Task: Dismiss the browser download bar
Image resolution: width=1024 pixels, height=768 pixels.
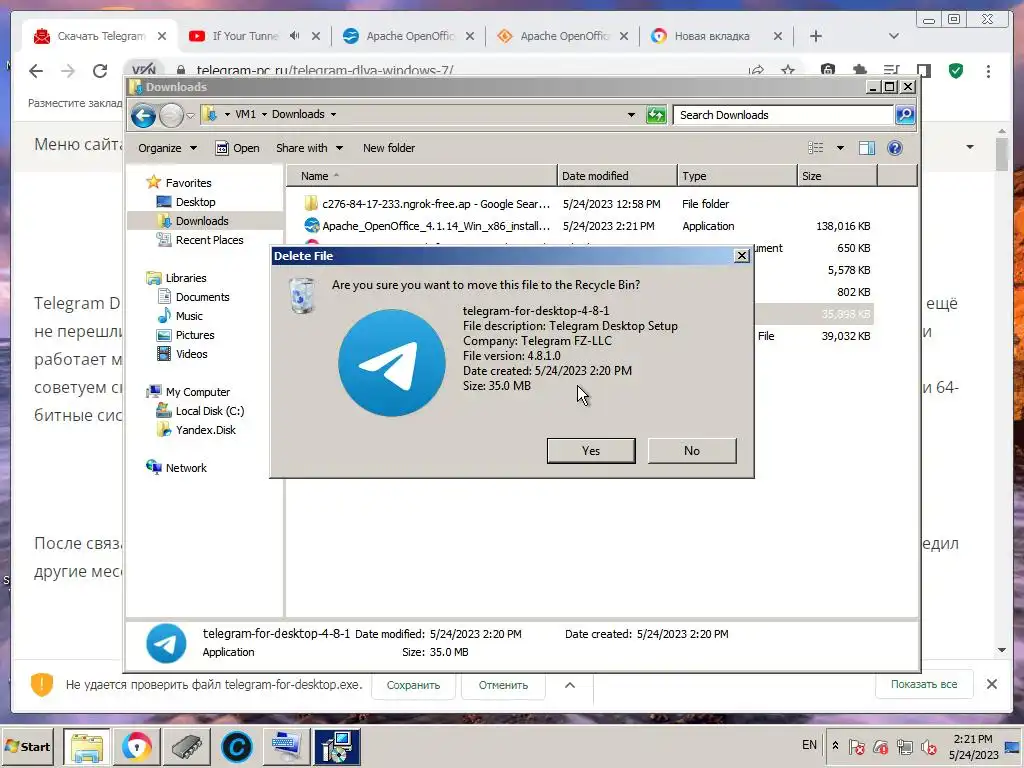Action: point(992,684)
